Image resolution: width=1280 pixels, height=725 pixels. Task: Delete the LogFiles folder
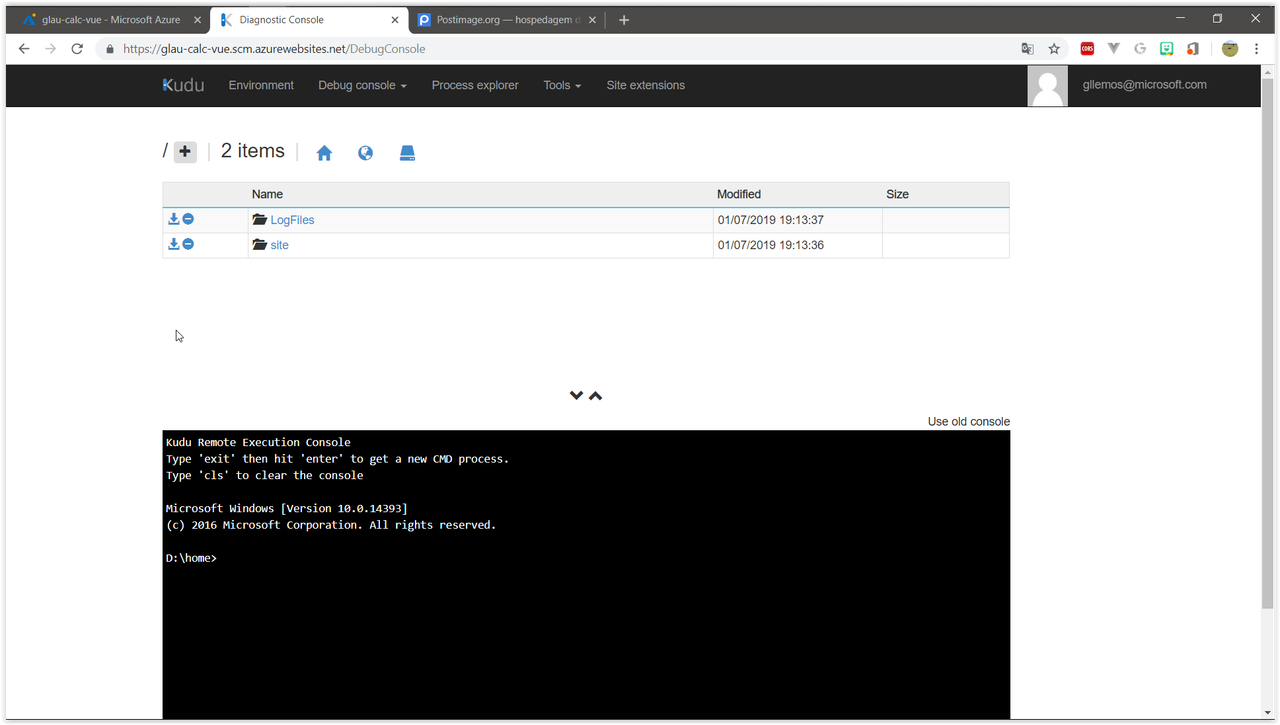(x=188, y=219)
